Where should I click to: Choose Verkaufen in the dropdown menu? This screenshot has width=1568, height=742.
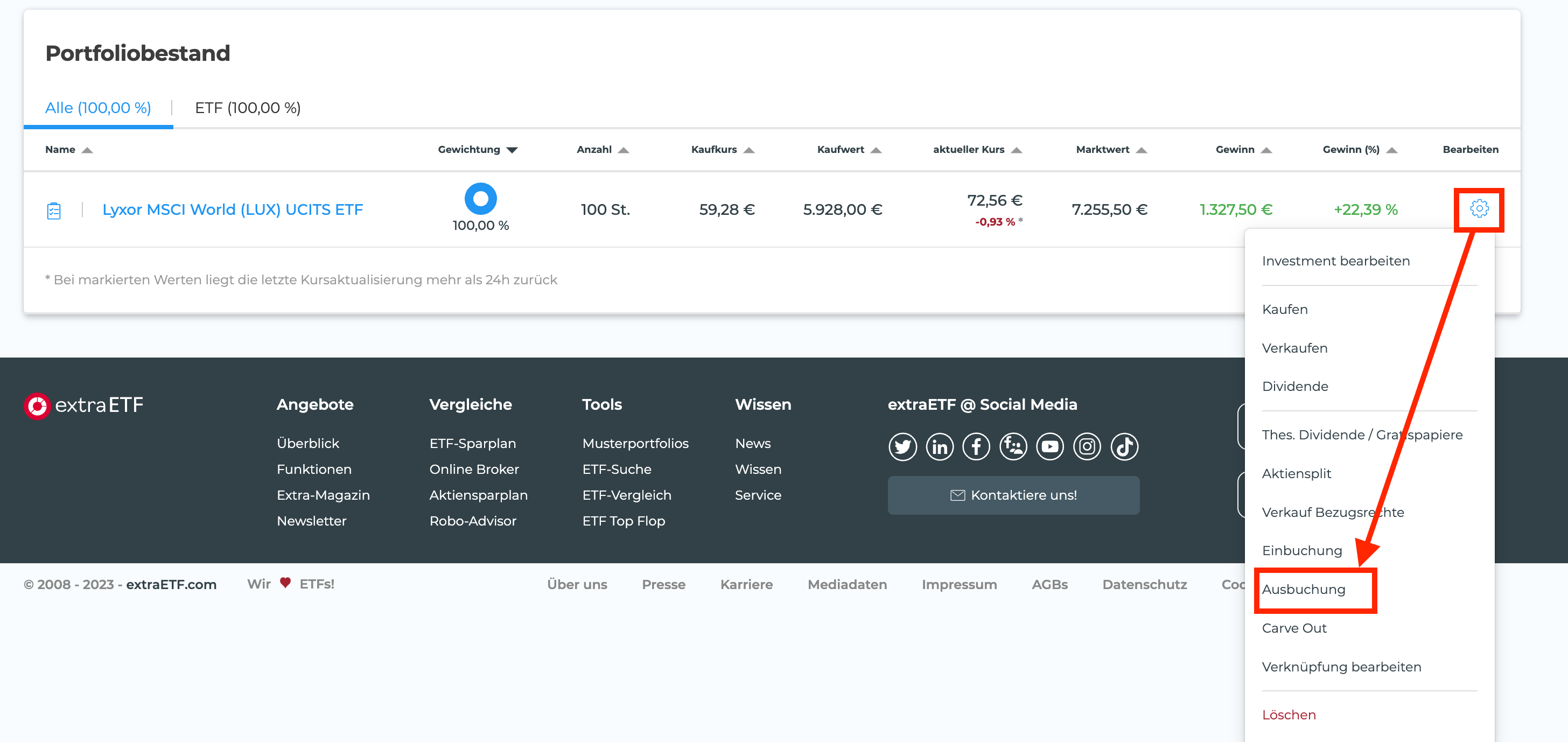tap(1294, 348)
